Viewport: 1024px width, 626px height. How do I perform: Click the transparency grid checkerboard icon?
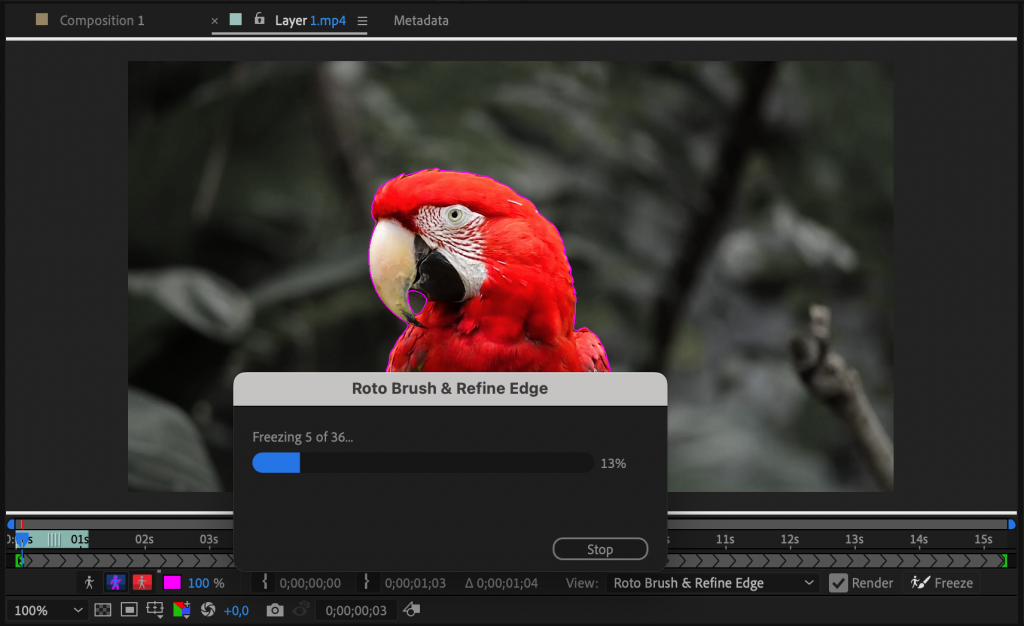tap(102, 610)
